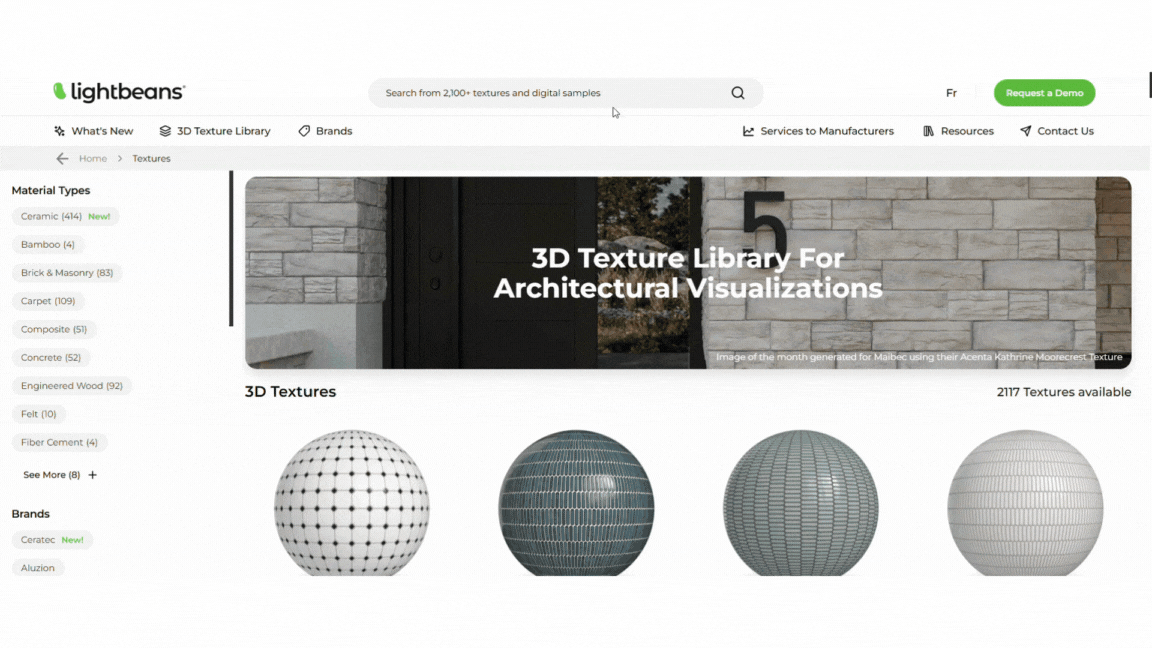The image size is (1152, 648).
Task: Click the hero banner image
Action: [x=688, y=273]
